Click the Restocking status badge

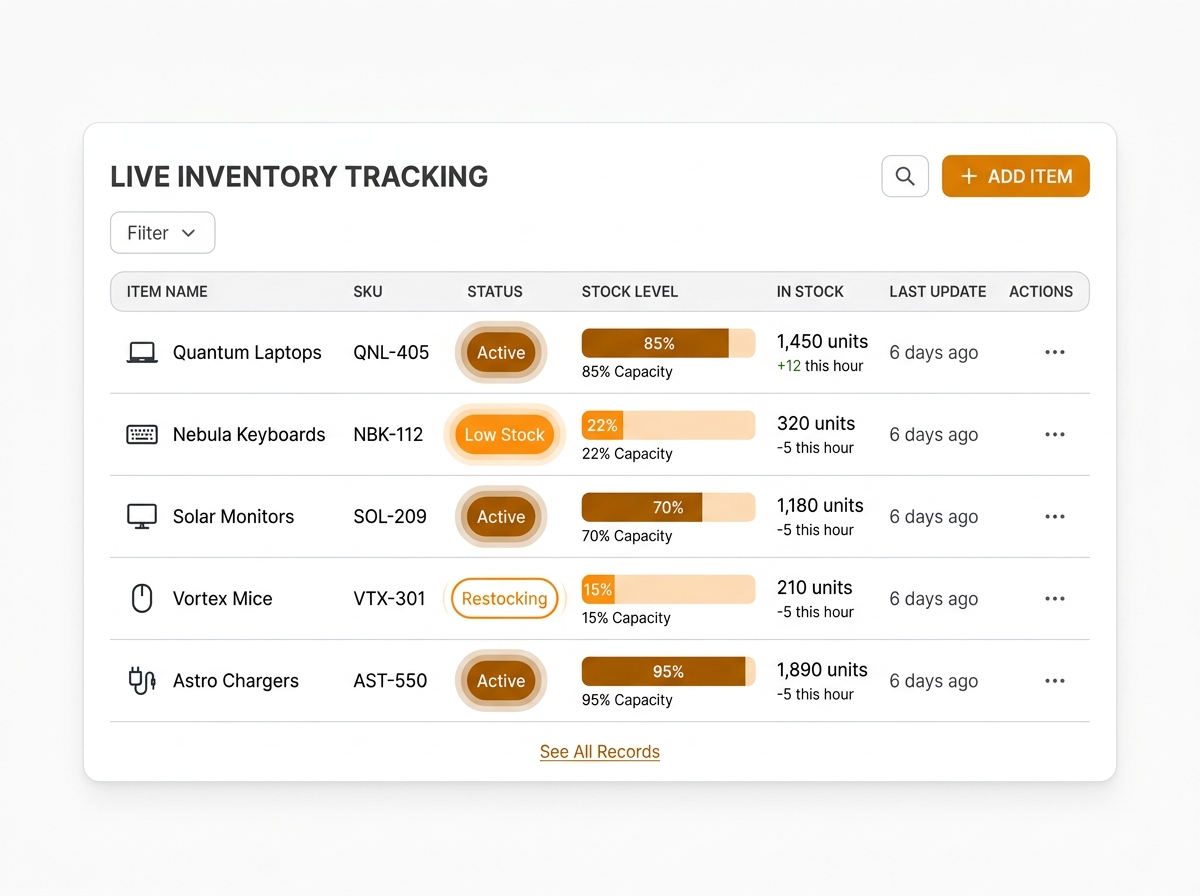click(x=505, y=598)
